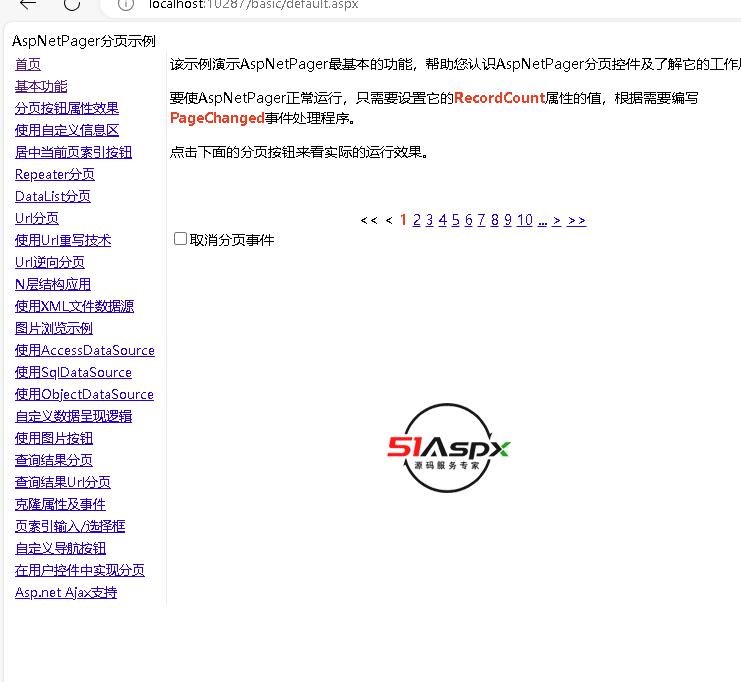This screenshot has height=682, width=741.
Task: Click the pager ellipsis more-pages link
Action: pyautogui.click(x=543, y=221)
